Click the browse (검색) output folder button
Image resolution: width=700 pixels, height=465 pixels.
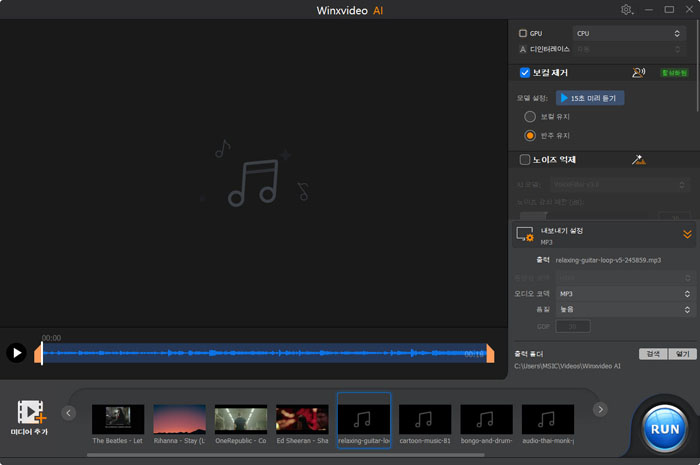(x=652, y=354)
